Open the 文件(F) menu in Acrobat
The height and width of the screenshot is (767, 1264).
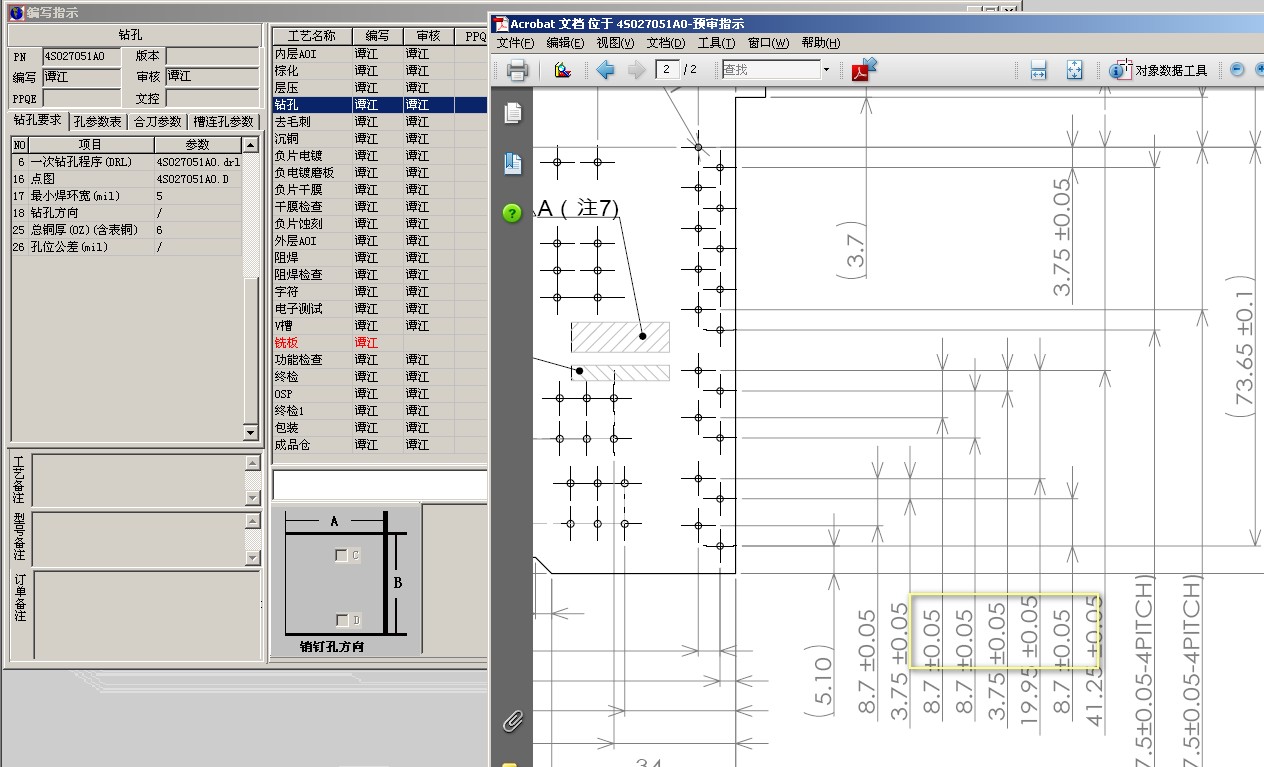pos(515,43)
